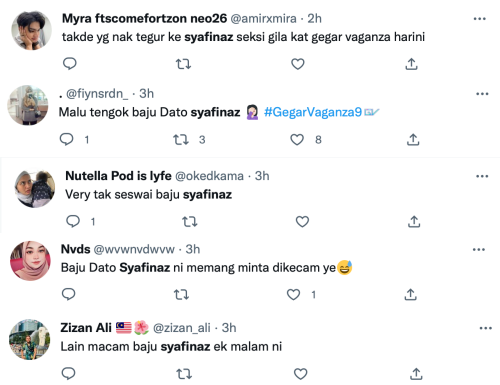Retweet the Myra ftscomefortzon neo26 tweet

[183, 64]
